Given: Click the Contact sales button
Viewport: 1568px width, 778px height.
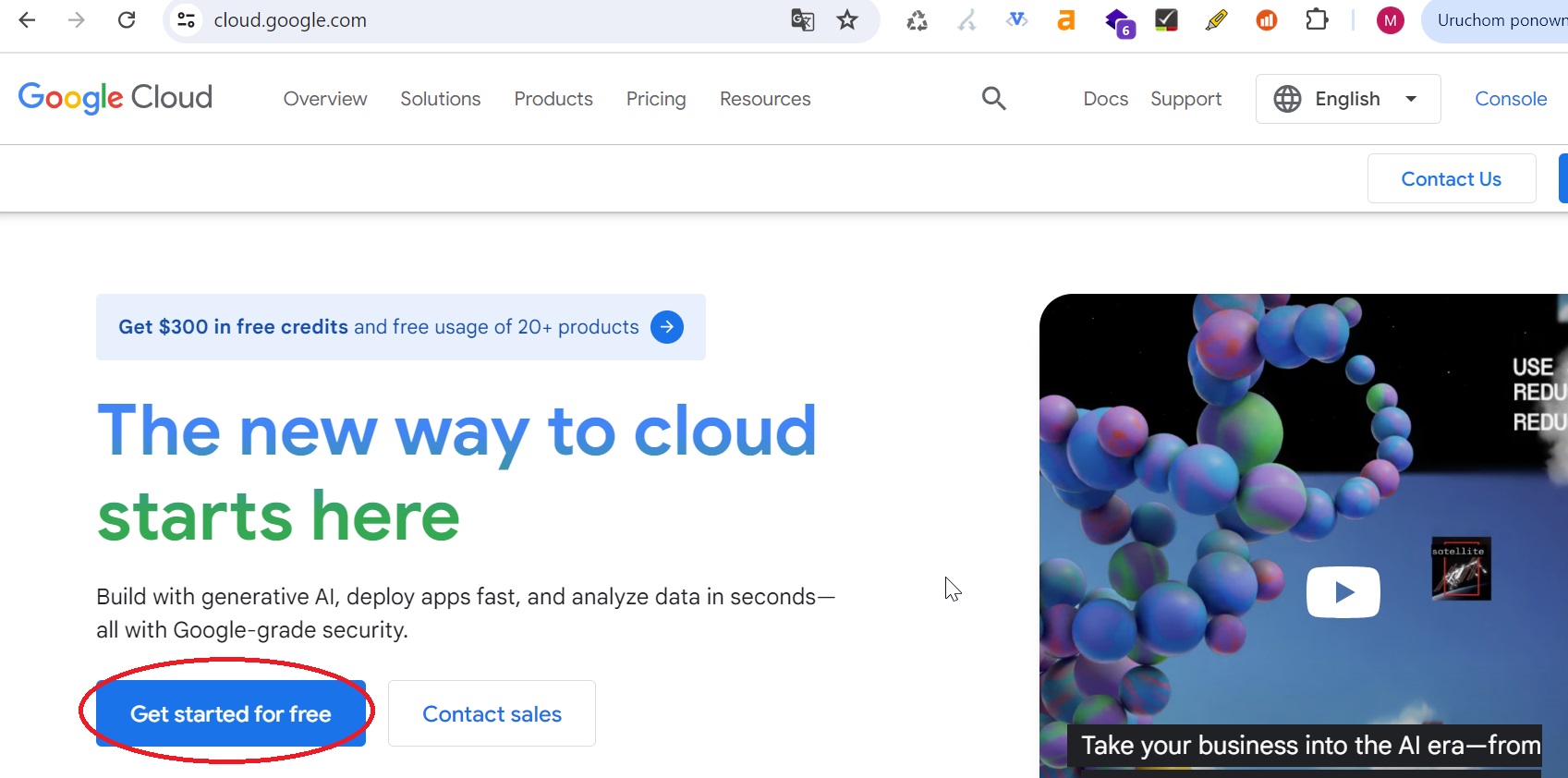Looking at the screenshot, I should coord(492,713).
